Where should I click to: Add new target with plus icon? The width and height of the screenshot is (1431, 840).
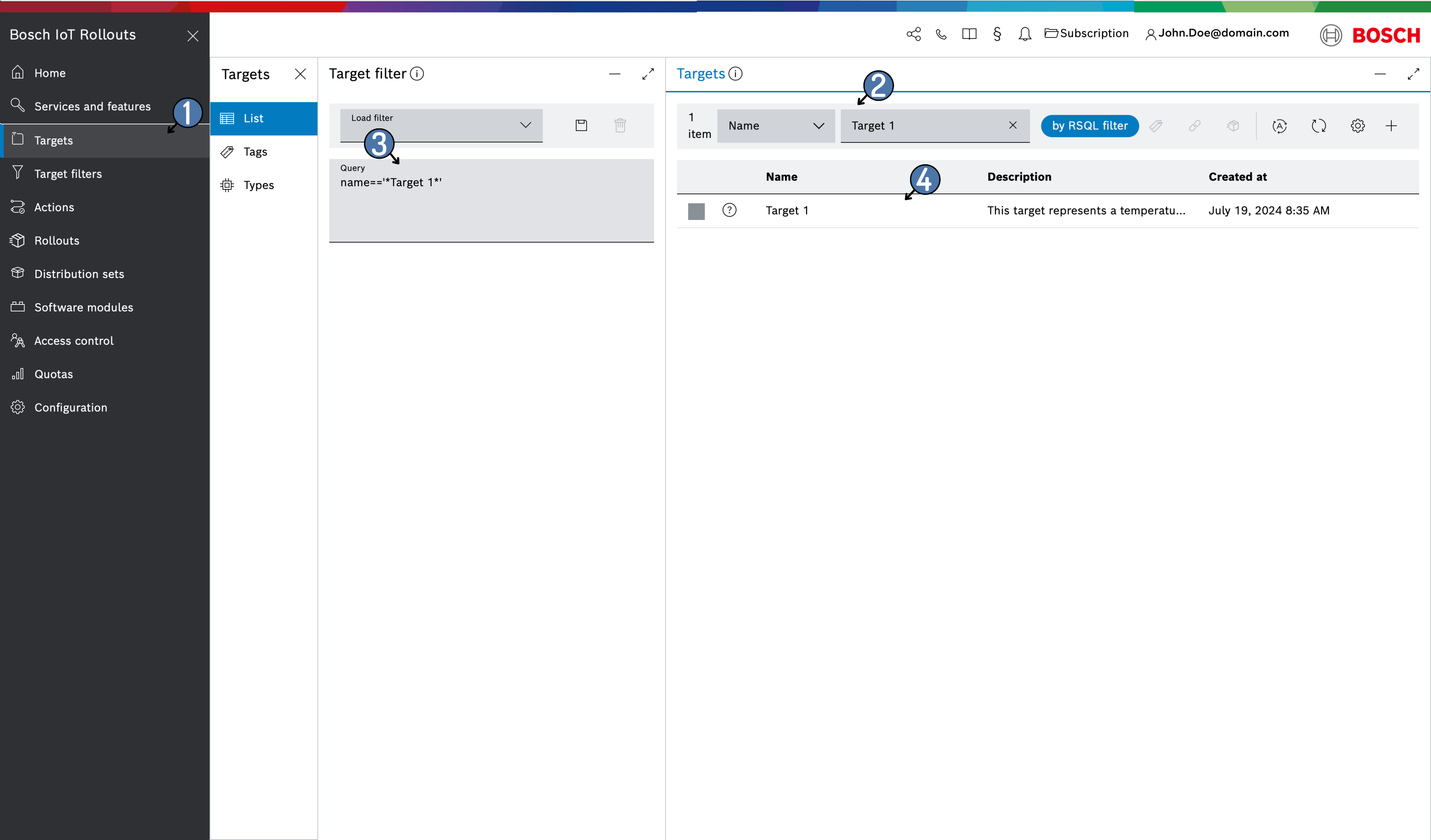tap(1391, 126)
